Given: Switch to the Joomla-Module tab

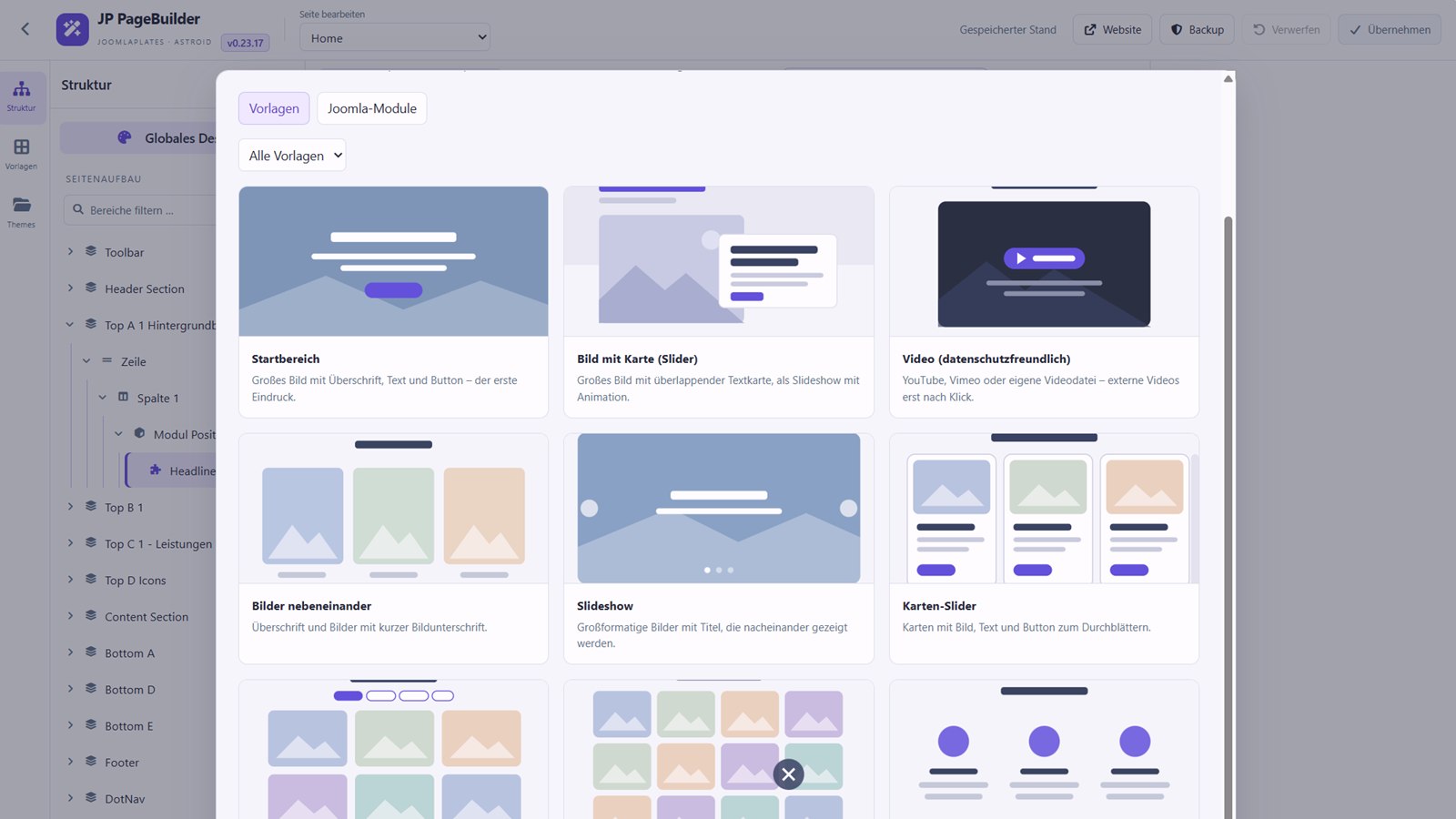Looking at the screenshot, I should click(372, 108).
